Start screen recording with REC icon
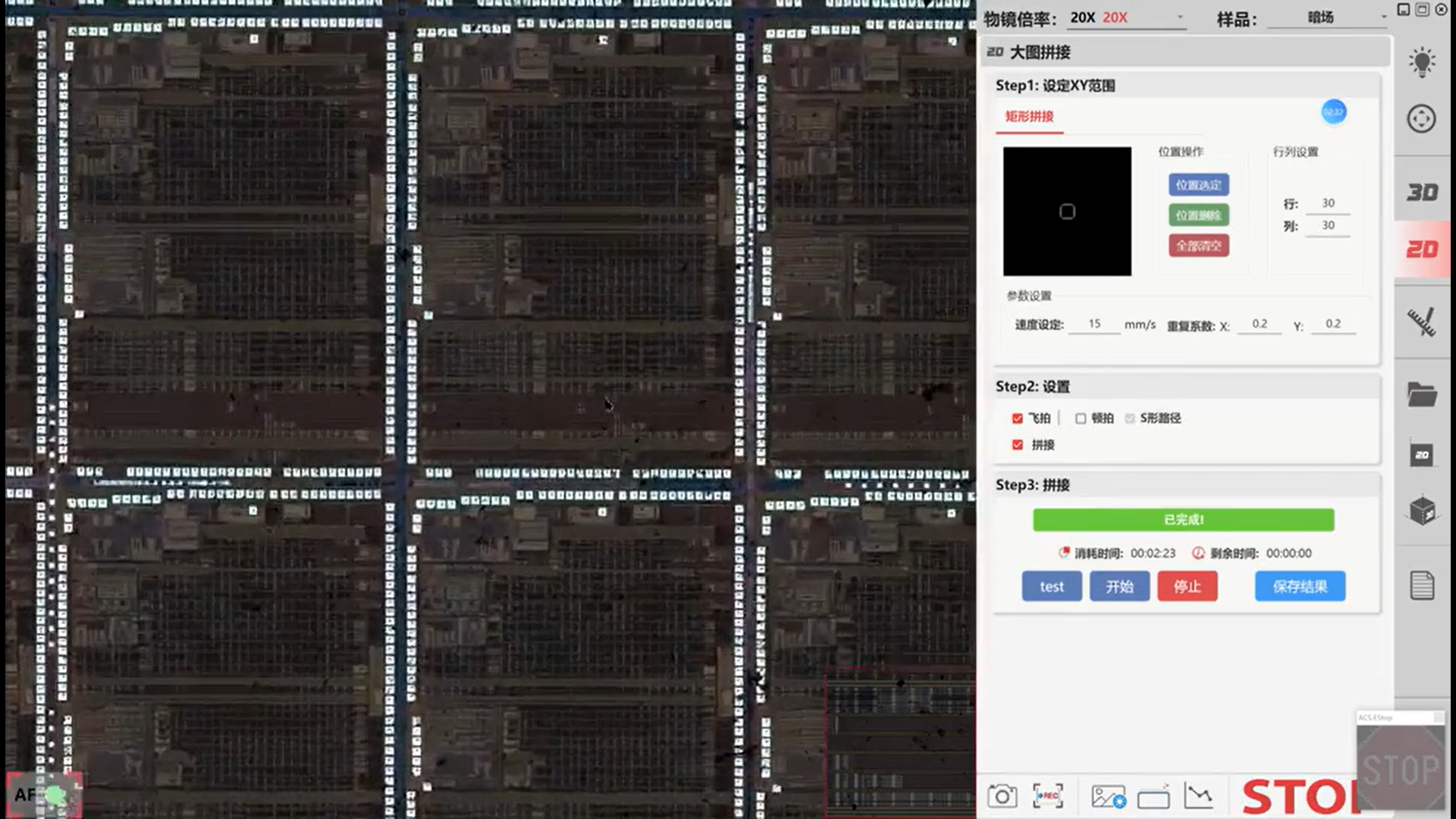The height and width of the screenshot is (819, 1456). point(1048,796)
